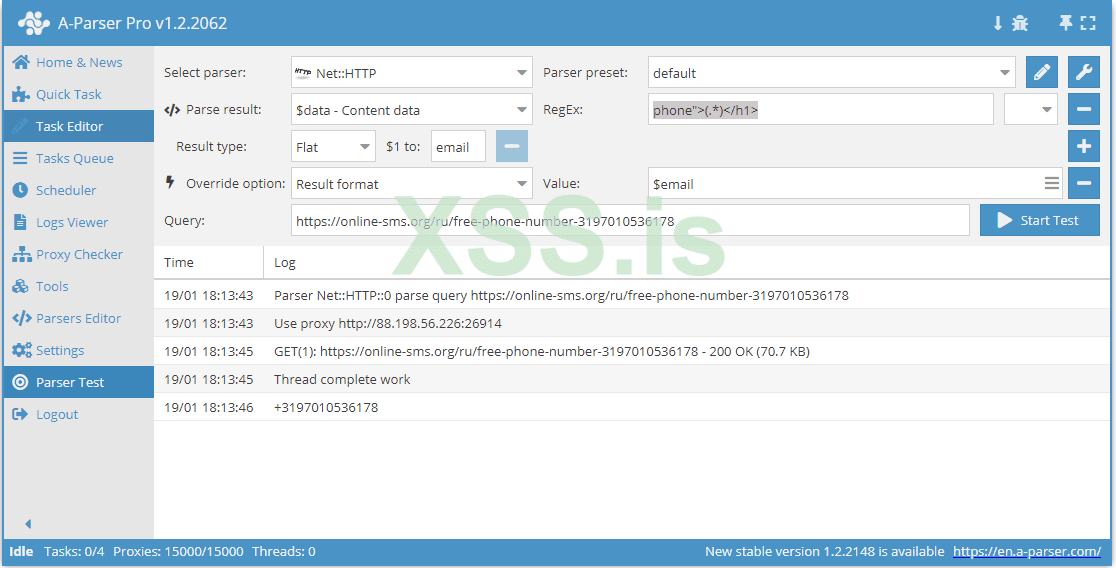Click into the RegEx input field

[x=821, y=110]
